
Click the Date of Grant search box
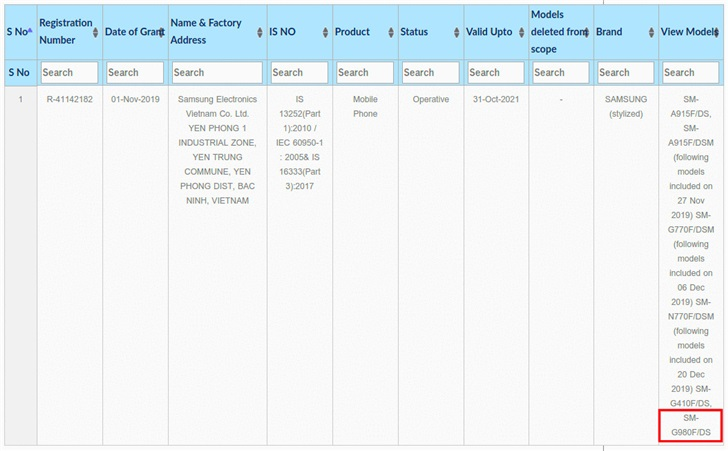pos(135,72)
